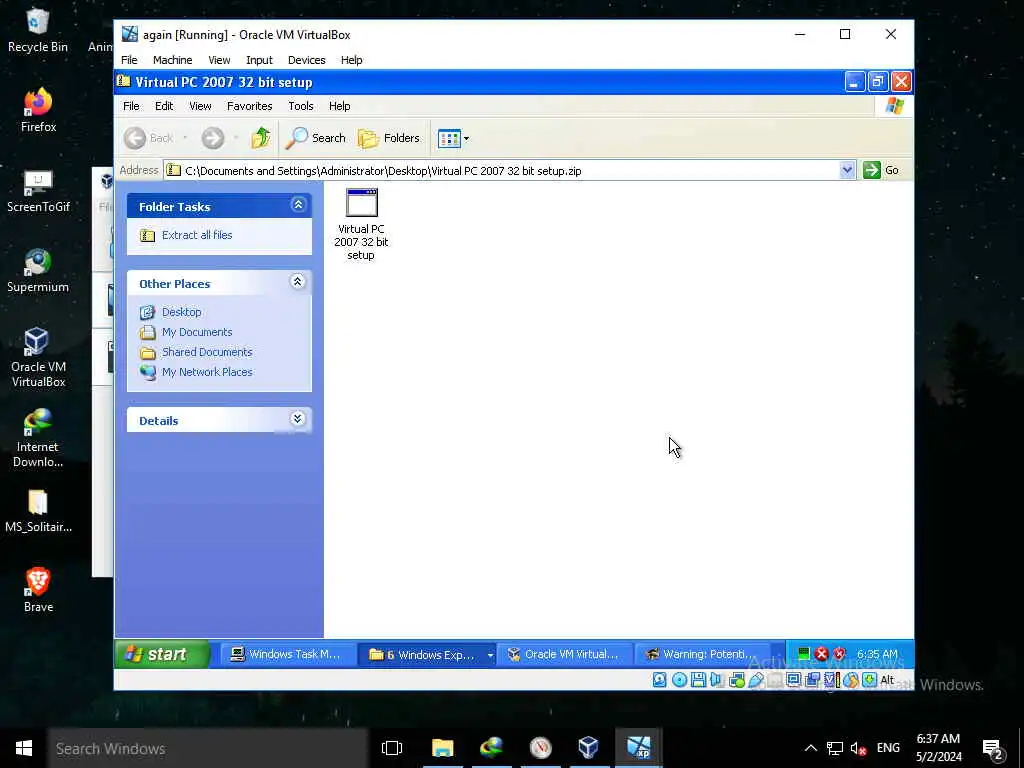1024x768 pixels.
Task: Open Supermium desktop shortcut
Action: [x=38, y=270]
